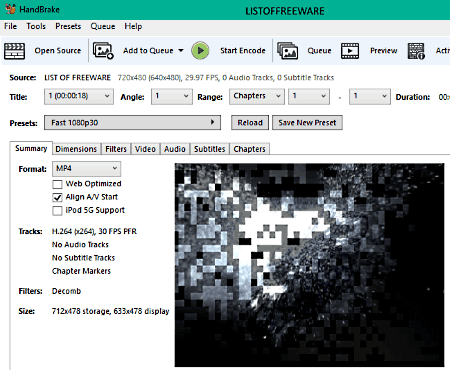Click the green Start Encode play icon
This screenshot has width=450, height=370.
(x=200, y=51)
